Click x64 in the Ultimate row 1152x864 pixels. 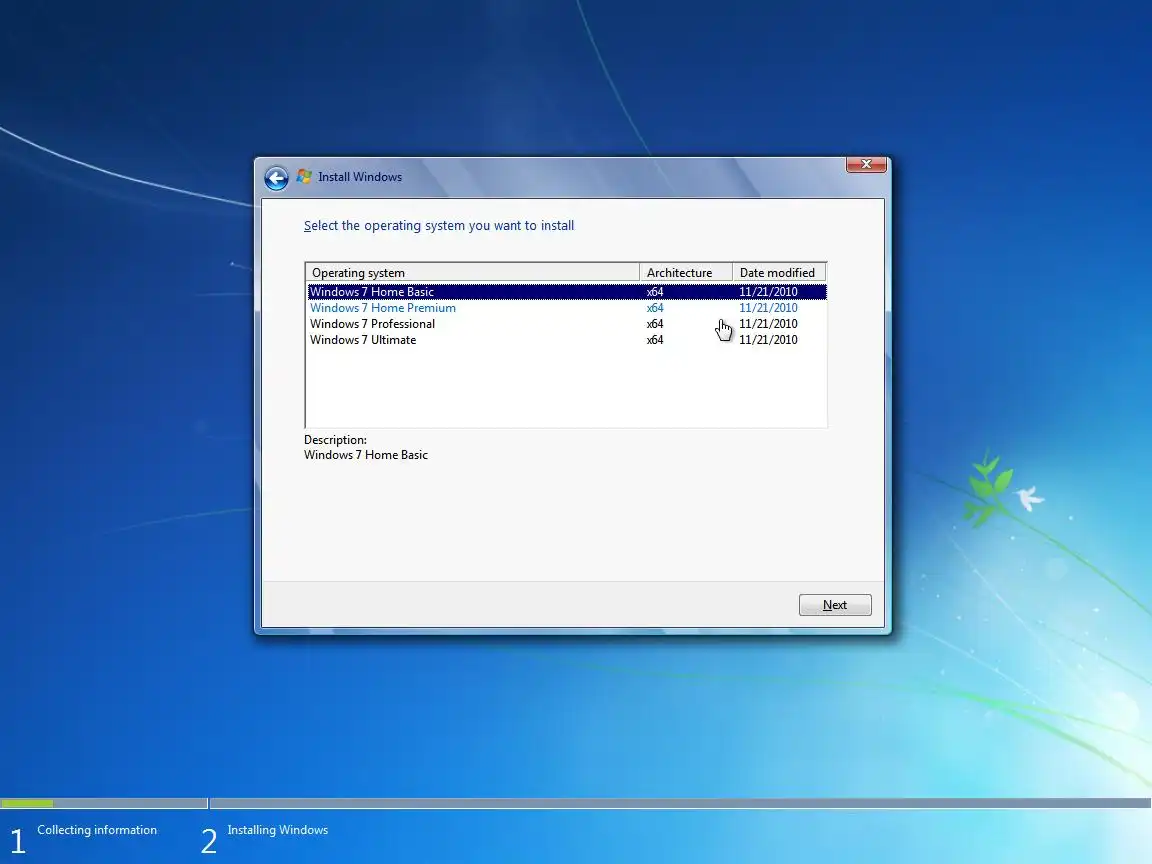(x=655, y=340)
